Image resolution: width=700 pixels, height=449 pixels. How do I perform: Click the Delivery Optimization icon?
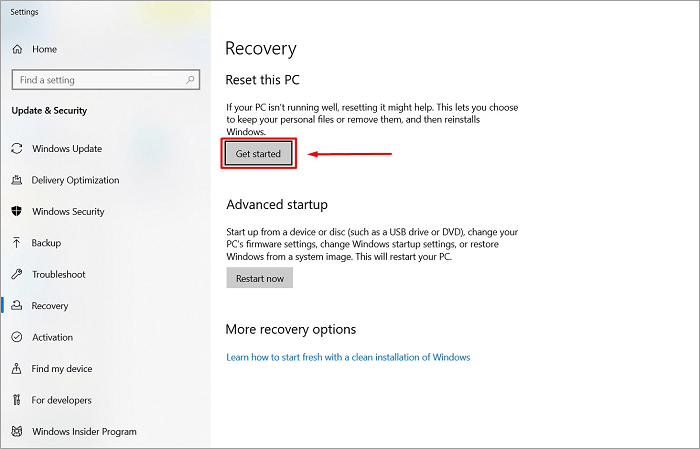pos(17,181)
